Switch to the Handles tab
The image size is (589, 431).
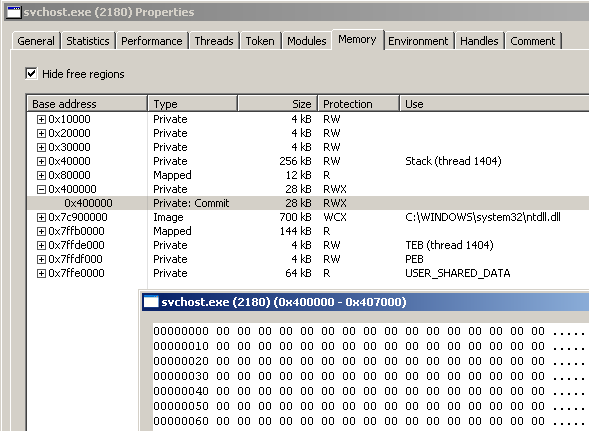pyautogui.click(x=479, y=41)
